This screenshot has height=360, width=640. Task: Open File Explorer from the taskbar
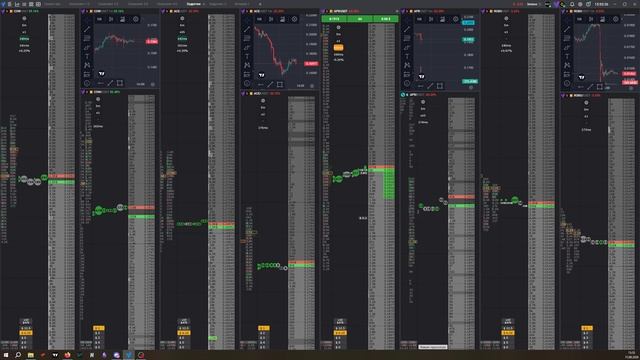click(x=31, y=355)
